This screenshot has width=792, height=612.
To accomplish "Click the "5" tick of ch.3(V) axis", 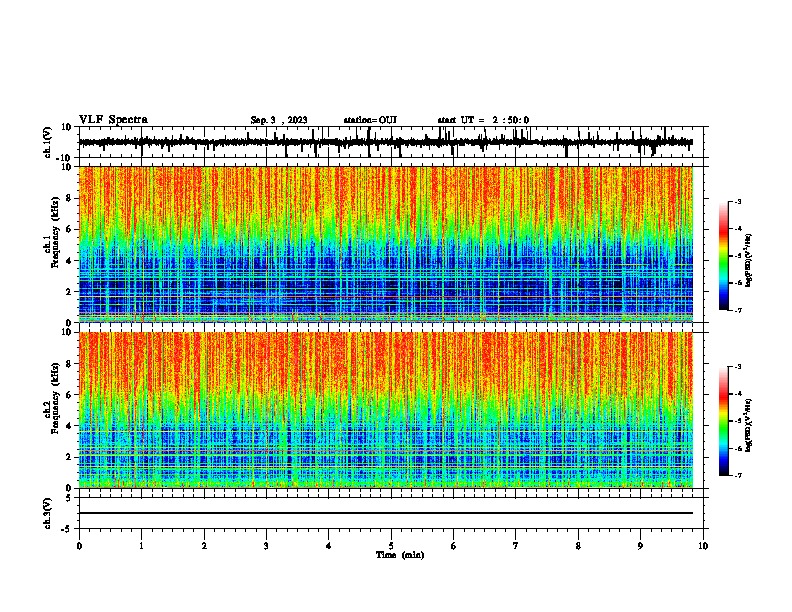I will (69, 498).
